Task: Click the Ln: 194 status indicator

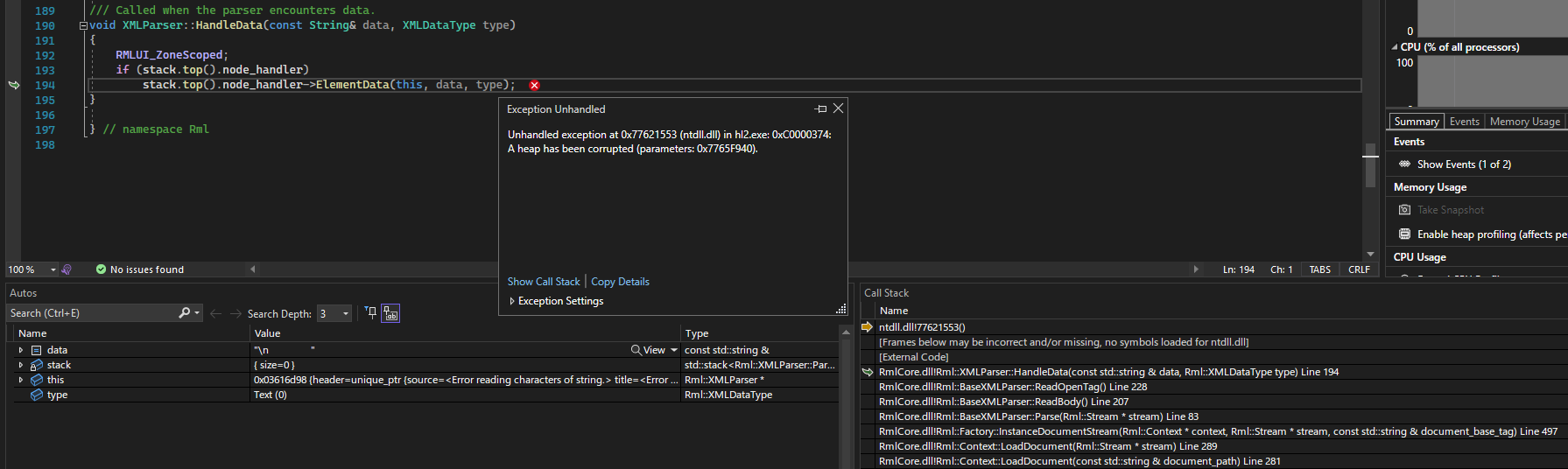Action: [x=1239, y=269]
